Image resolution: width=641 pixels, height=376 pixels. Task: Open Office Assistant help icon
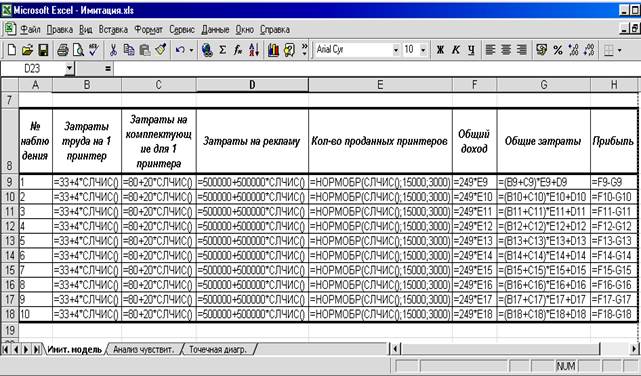click(289, 50)
